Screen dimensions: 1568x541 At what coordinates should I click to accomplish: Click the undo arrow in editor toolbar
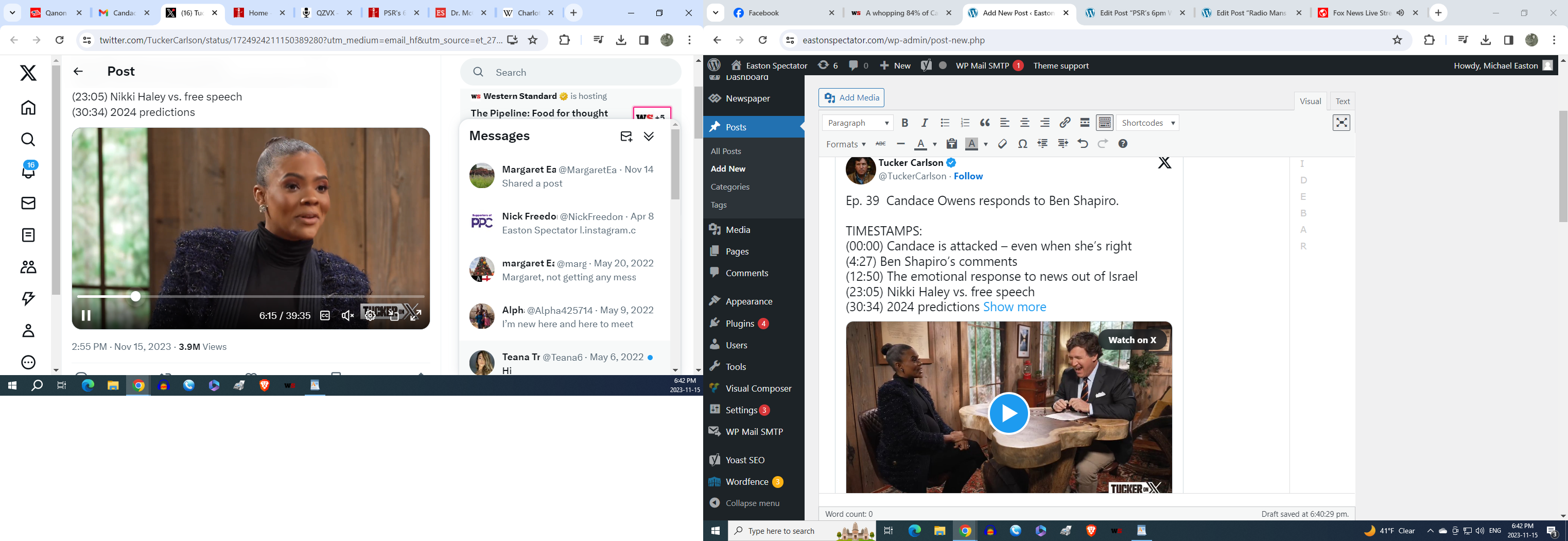click(1082, 144)
